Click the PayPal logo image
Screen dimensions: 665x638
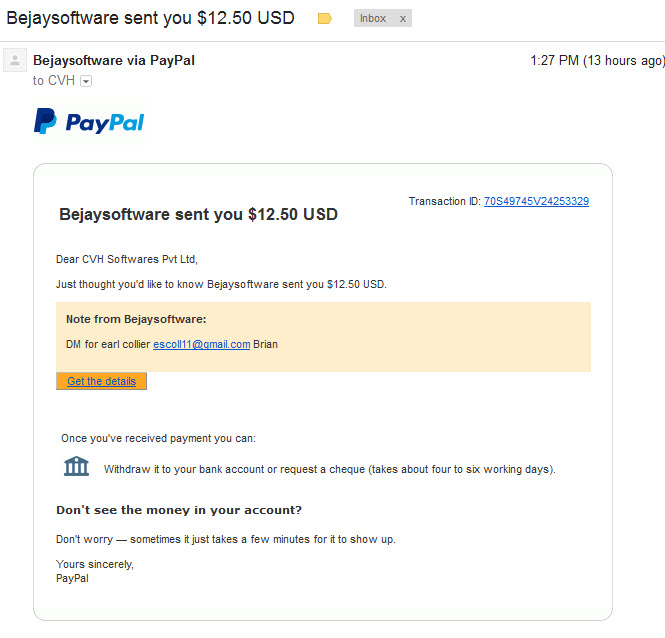[x=89, y=121]
